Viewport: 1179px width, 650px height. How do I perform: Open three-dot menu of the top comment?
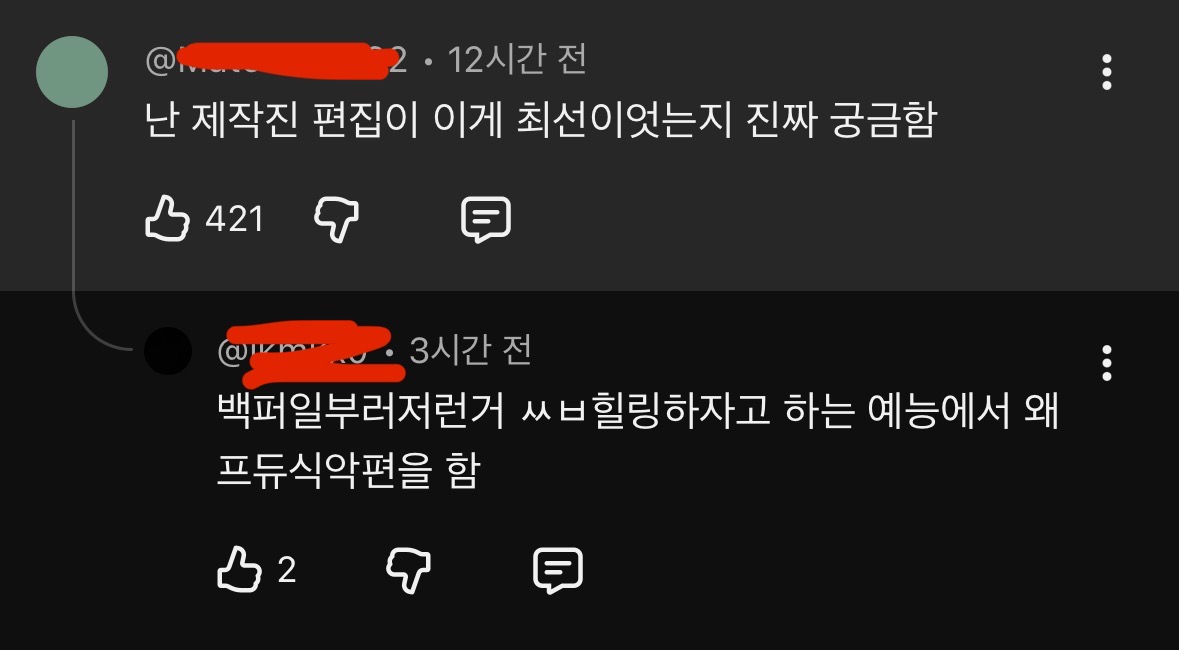tap(1106, 72)
